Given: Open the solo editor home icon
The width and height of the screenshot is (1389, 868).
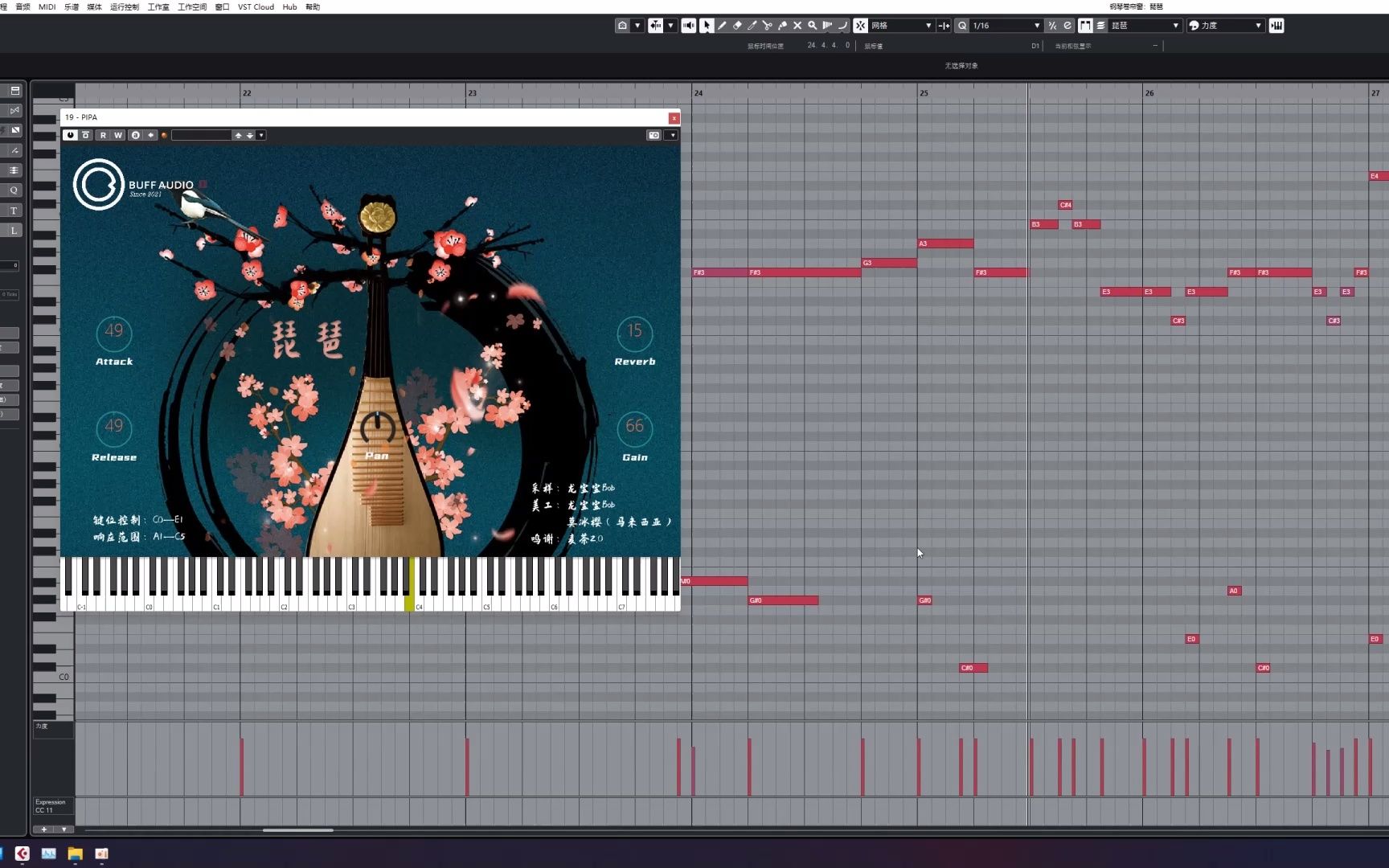Looking at the screenshot, I should 622,26.
